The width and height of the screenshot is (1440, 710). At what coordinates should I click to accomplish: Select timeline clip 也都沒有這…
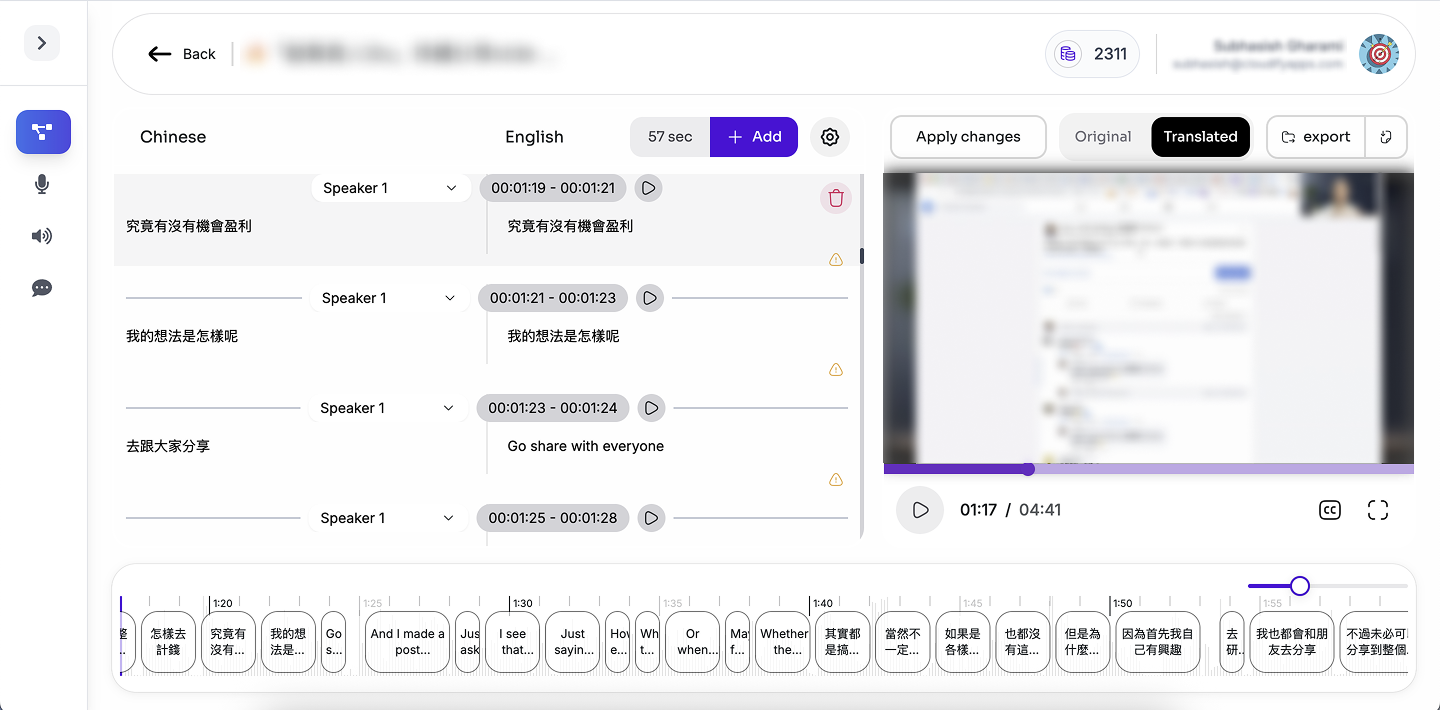(1022, 642)
